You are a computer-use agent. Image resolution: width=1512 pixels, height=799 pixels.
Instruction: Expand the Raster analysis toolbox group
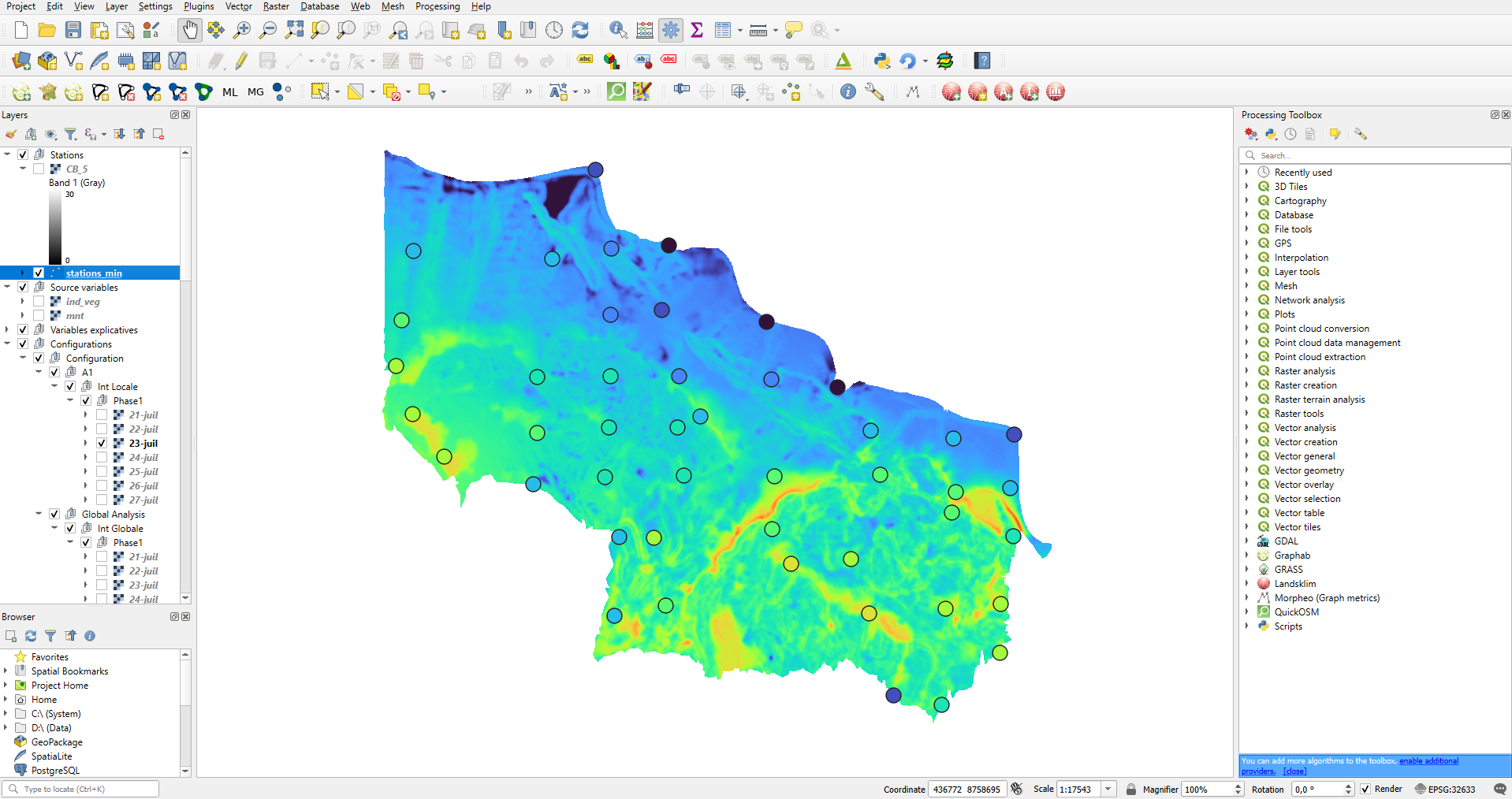pyautogui.click(x=1247, y=371)
